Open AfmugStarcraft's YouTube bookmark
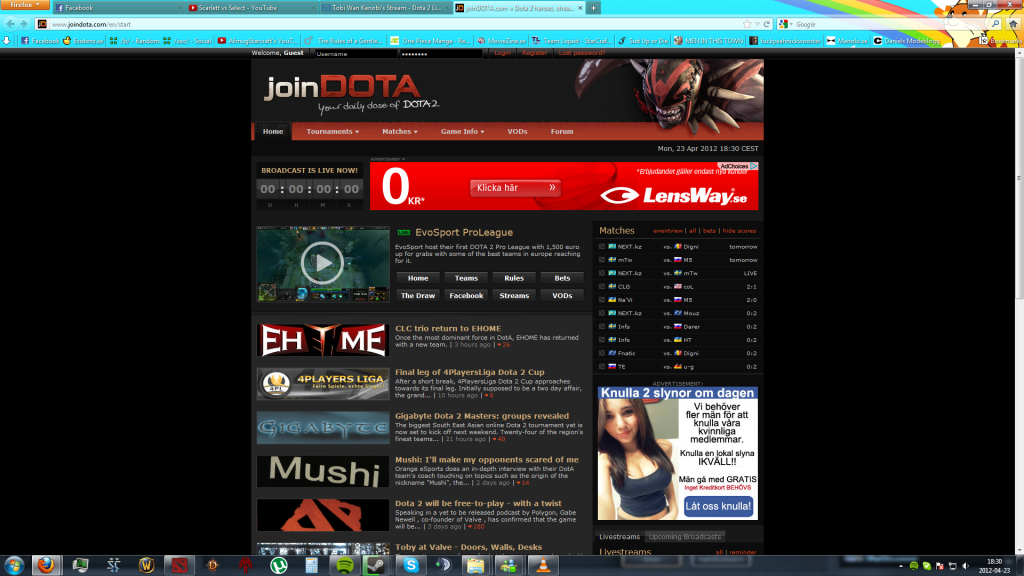Image resolution: width=1024 pixels, height=576 pixels. coord(257,40)
